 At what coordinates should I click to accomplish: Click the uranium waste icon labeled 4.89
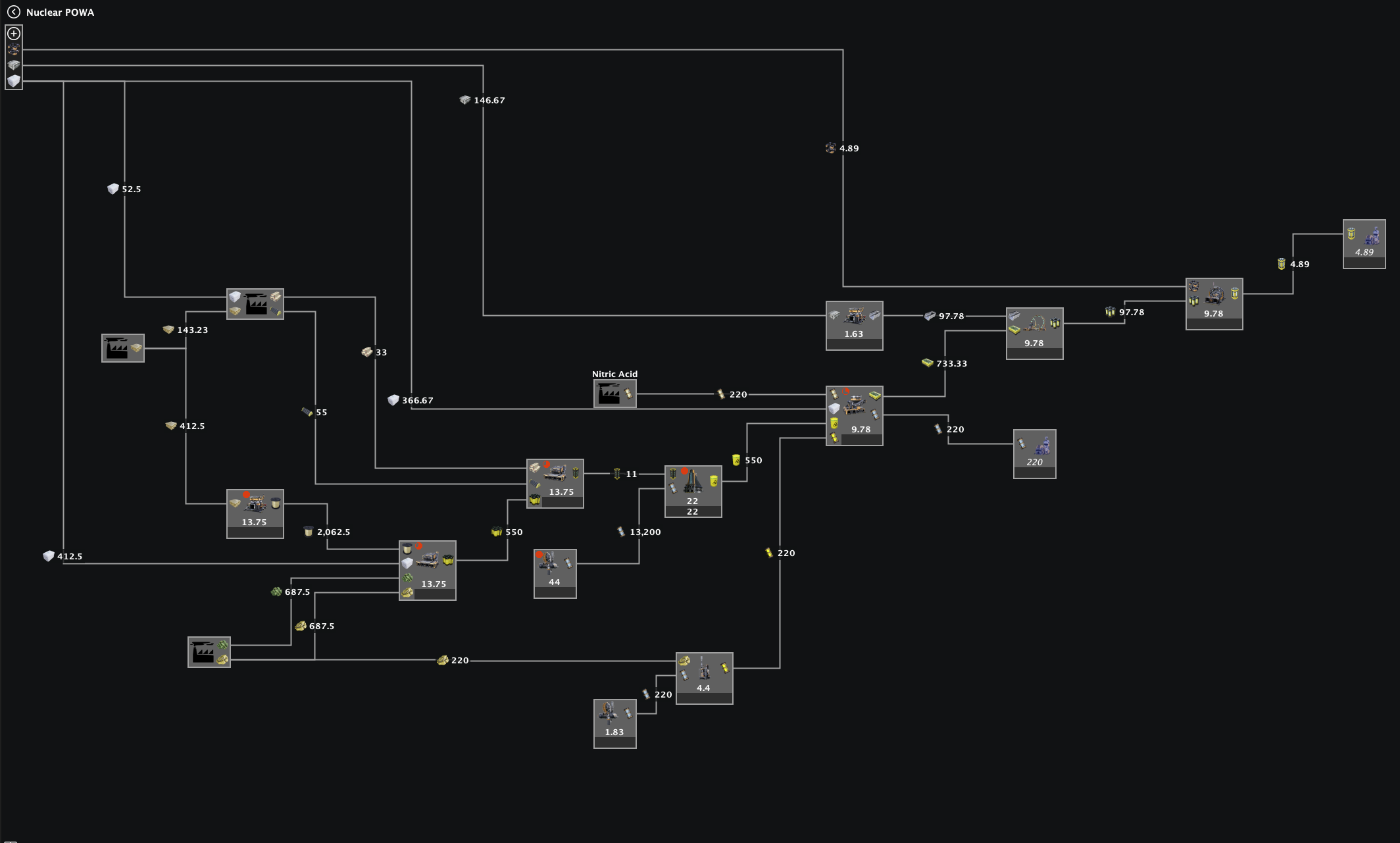pos(1282,263)
